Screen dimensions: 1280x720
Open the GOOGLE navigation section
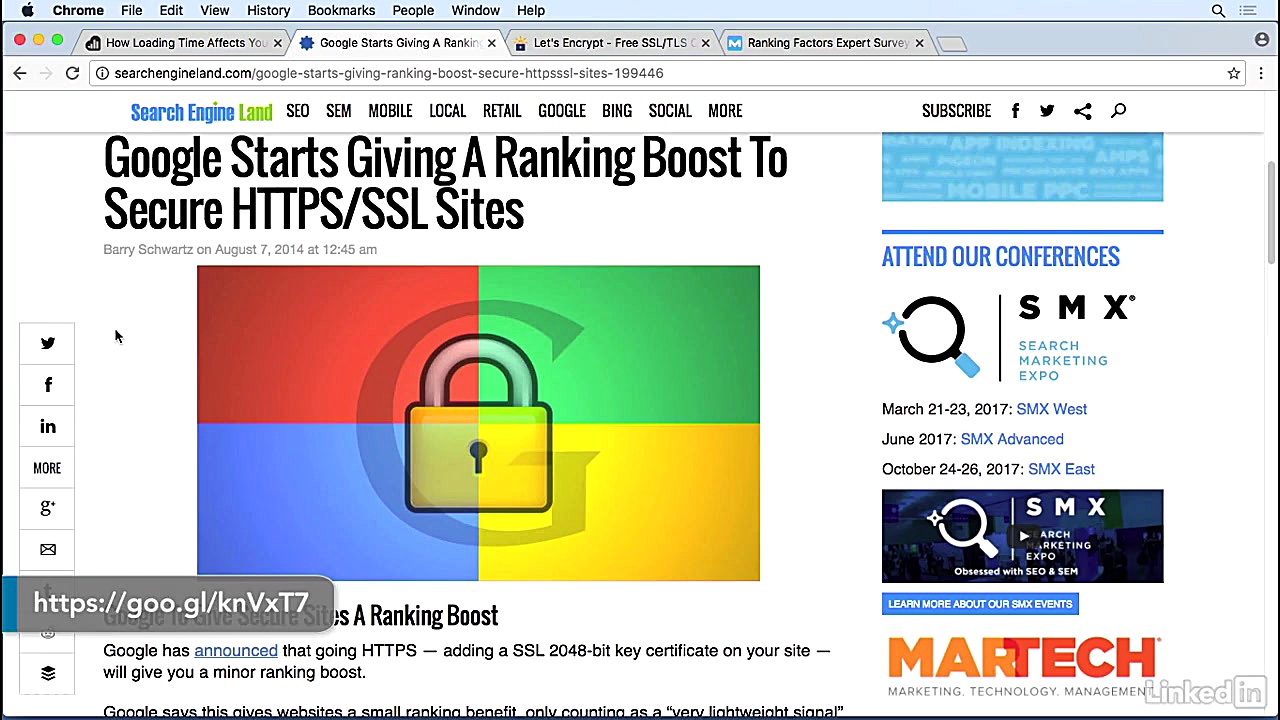[x=562, y=111]
